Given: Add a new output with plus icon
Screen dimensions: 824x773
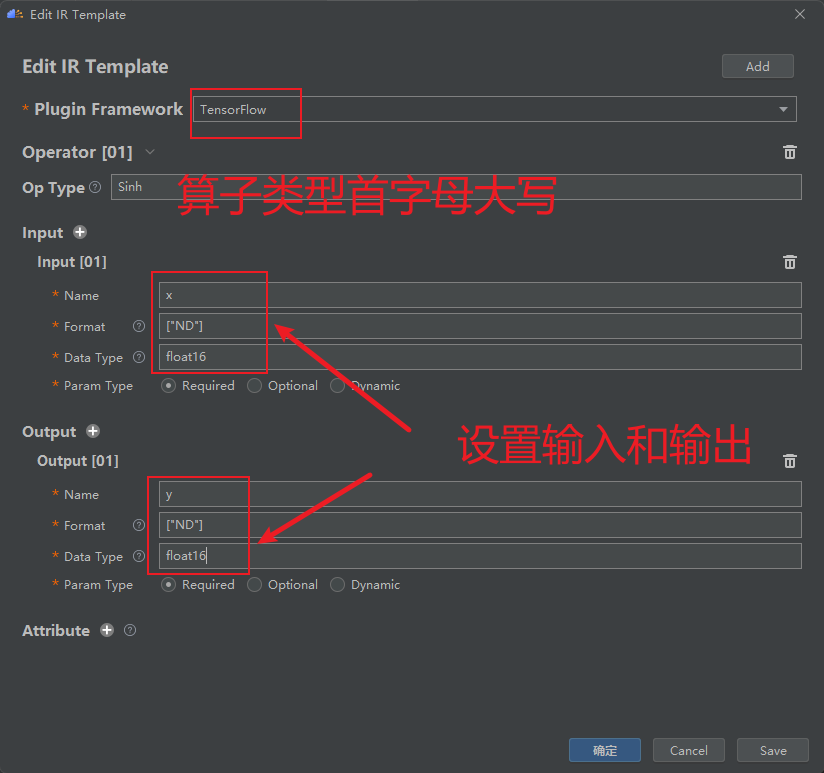Looking at the screenshot, I should 93,431.
